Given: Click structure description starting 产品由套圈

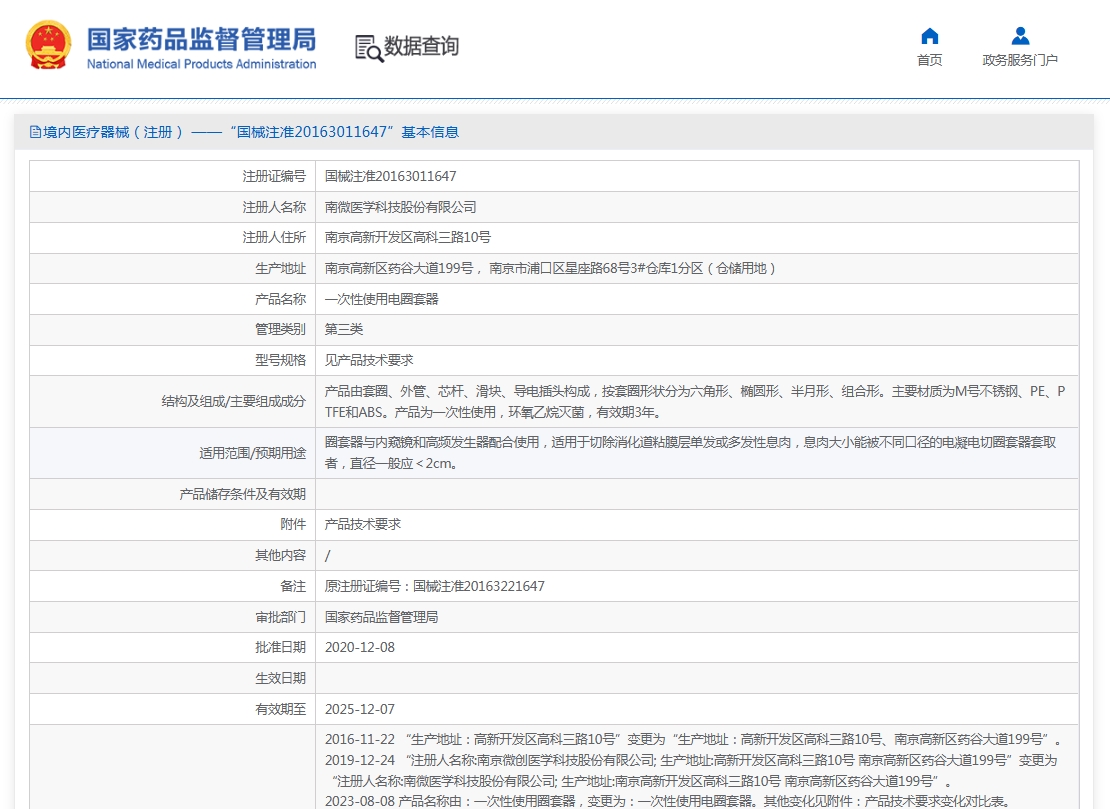Looking at the screenshot, I should [x=694, y=401].
